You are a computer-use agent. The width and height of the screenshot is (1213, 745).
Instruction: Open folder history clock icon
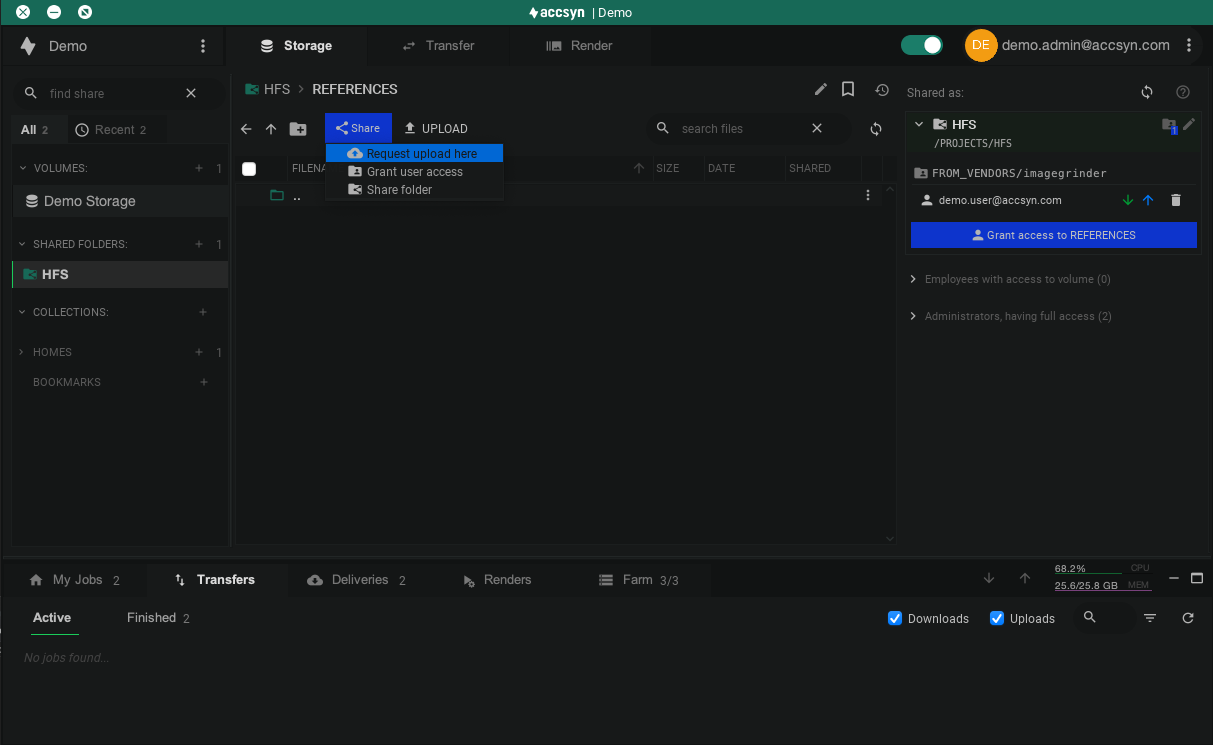(882, 90)
